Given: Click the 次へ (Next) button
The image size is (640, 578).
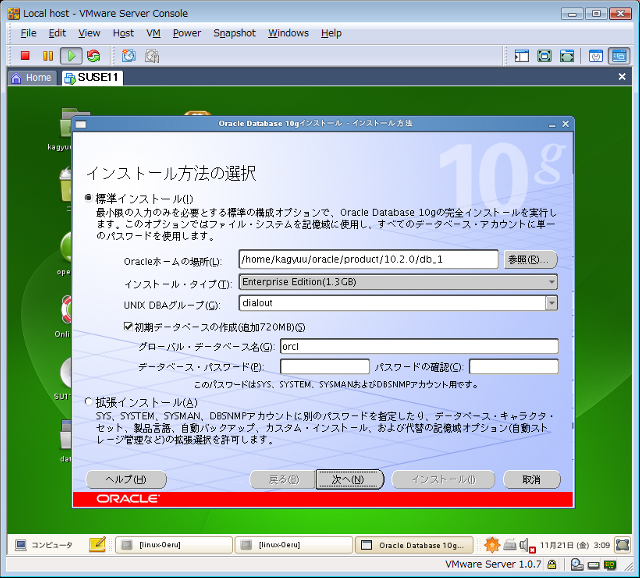Looking at the screenshot, I should [349, 479].
